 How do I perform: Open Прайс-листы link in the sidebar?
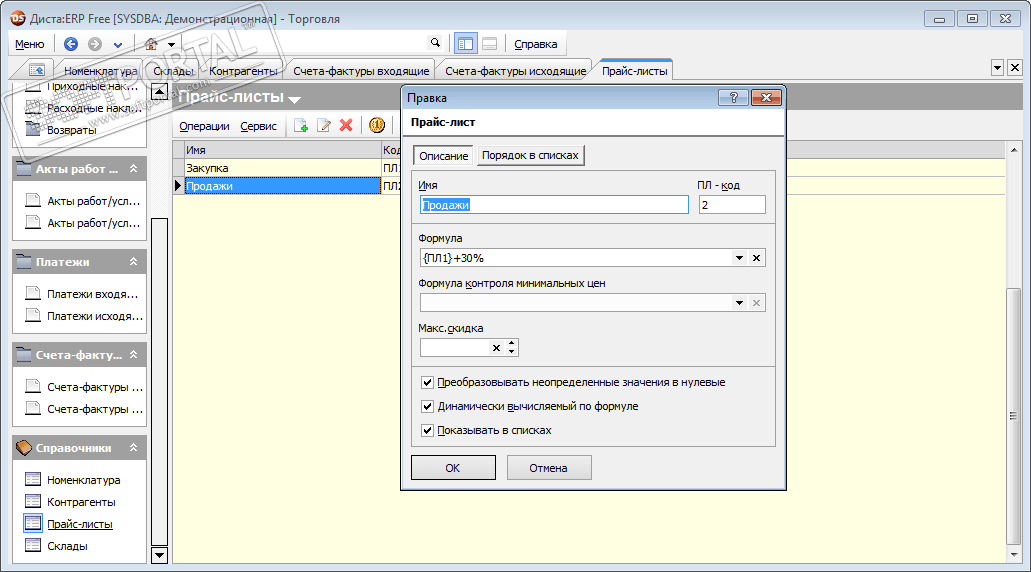[x=80, y=524]
